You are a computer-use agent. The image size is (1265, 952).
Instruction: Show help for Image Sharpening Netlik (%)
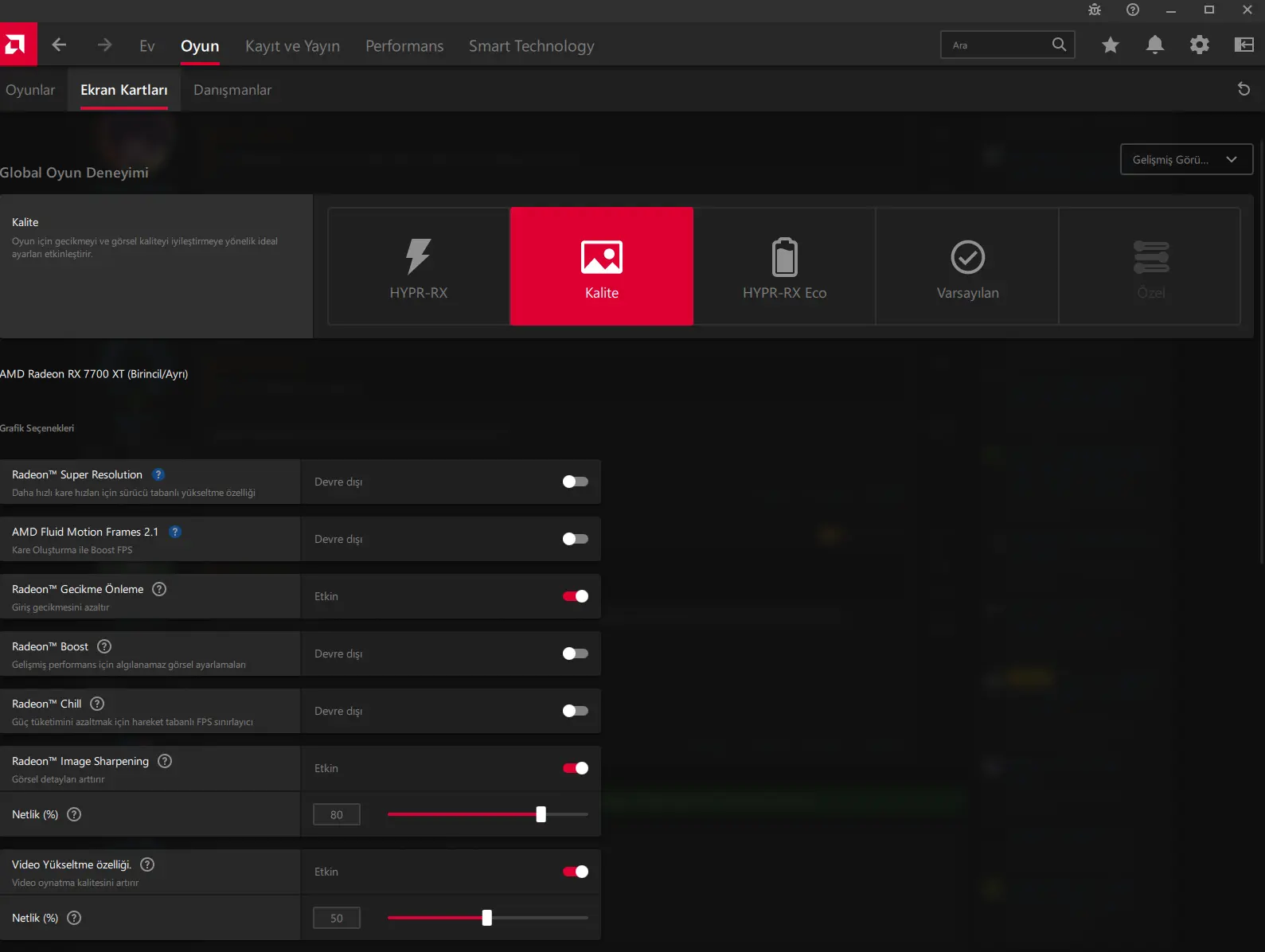(x=74, y=814)
